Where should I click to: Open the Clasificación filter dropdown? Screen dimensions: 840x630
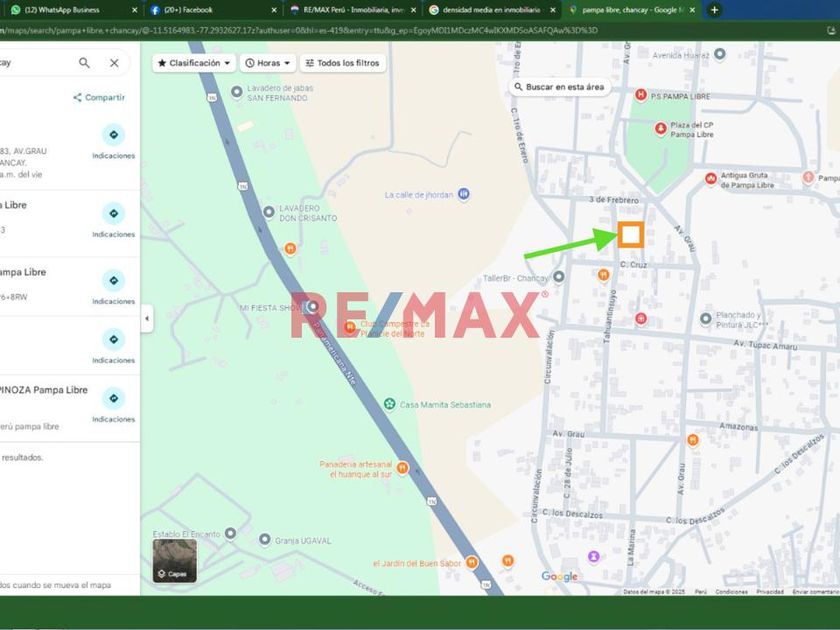194,63
